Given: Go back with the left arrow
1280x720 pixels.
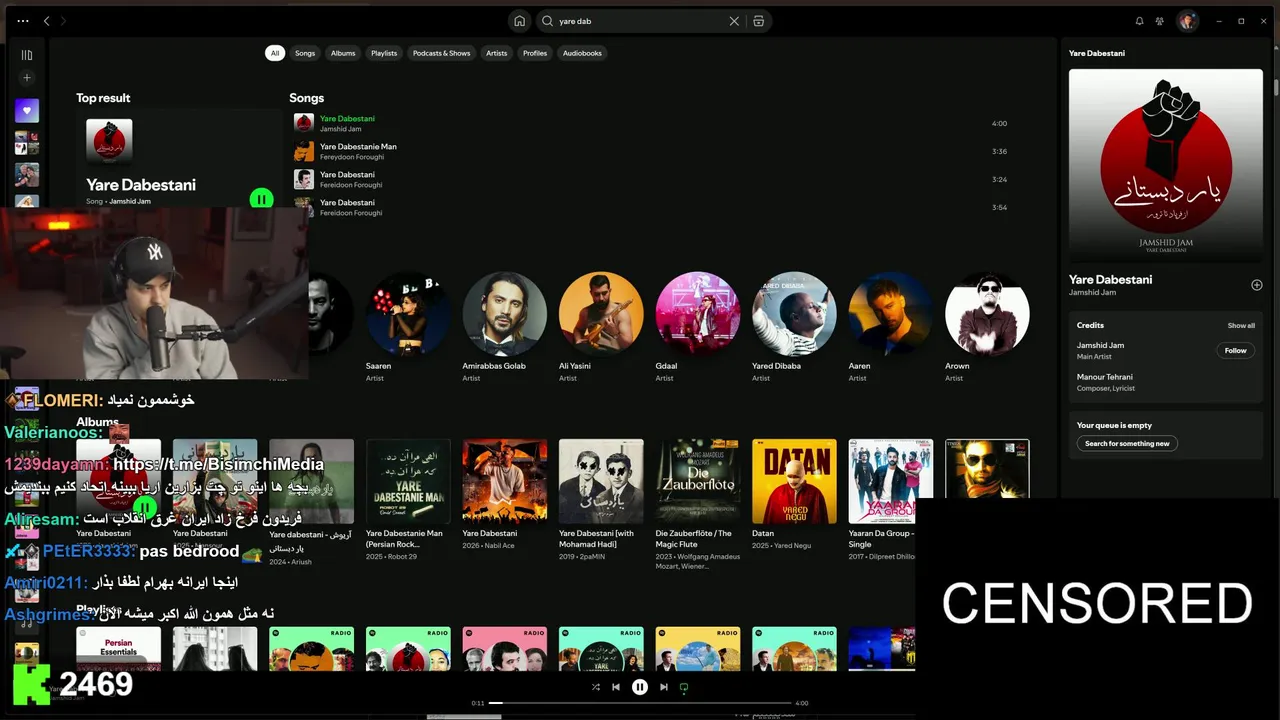Looking at the screenshot, I should [x=46, y=21].
